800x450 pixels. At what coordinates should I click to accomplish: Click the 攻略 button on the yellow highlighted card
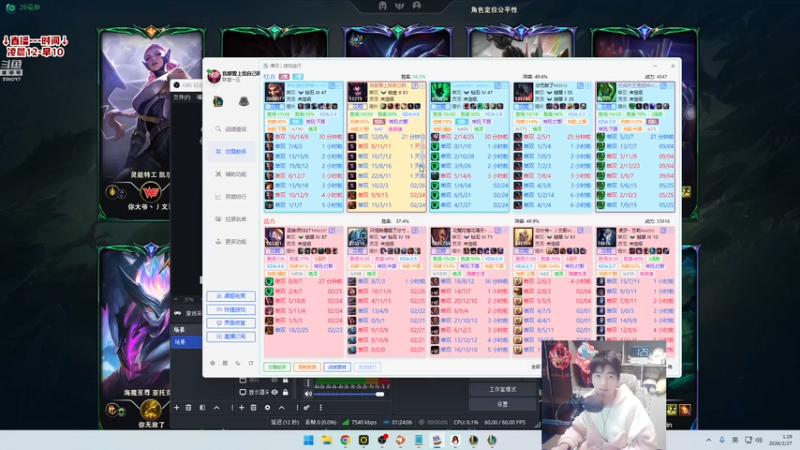tap(357, 107)
